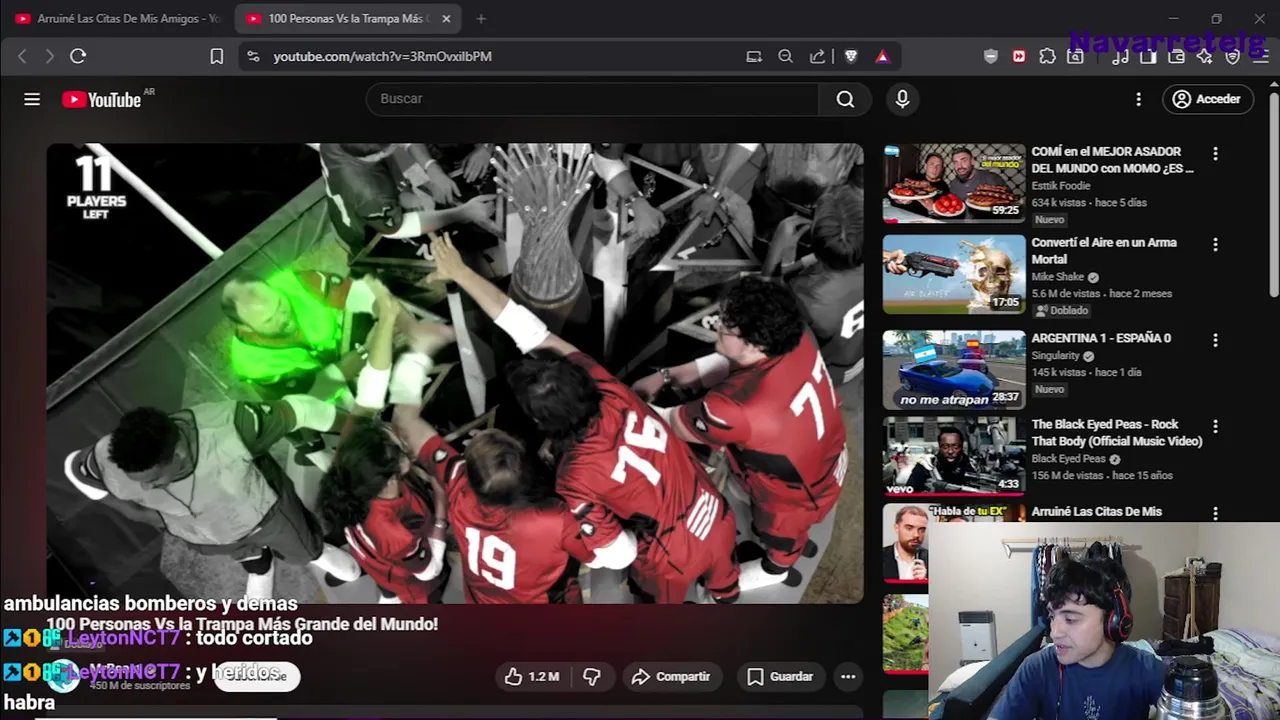Click the main video player
1280x720 pixels.
click(455, 373)
